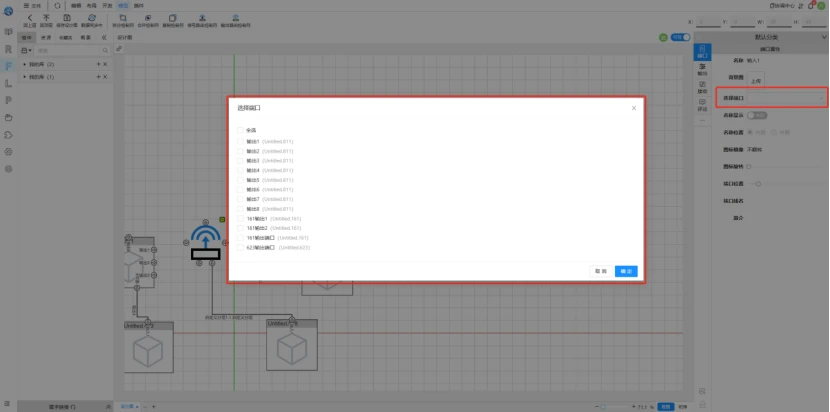Click the 复制 copy icon in toolbar
830x412 pixels.
173,18
